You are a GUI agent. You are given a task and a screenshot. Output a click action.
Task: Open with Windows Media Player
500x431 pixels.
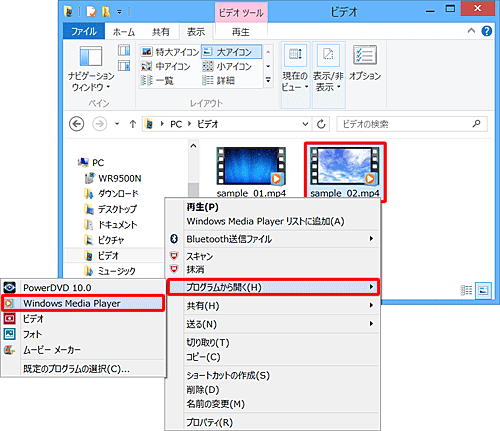click(x=83, y=303)
